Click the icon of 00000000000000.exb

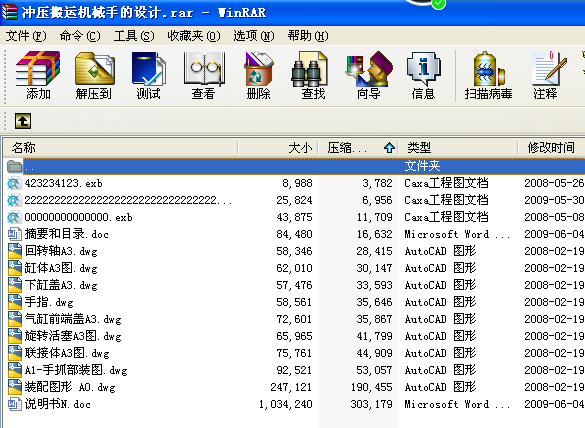[14, 217]
